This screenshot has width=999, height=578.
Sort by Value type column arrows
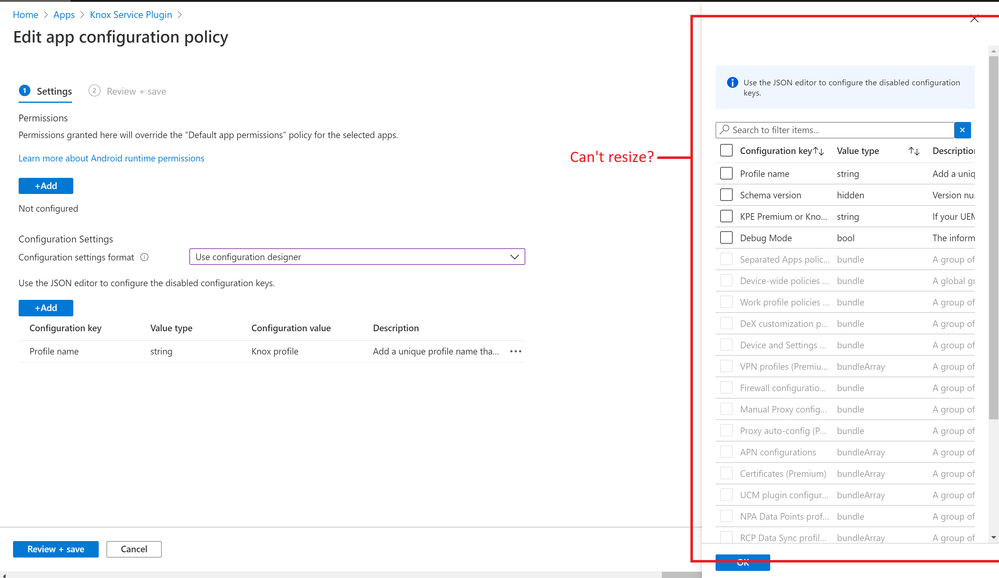(914, 151)
